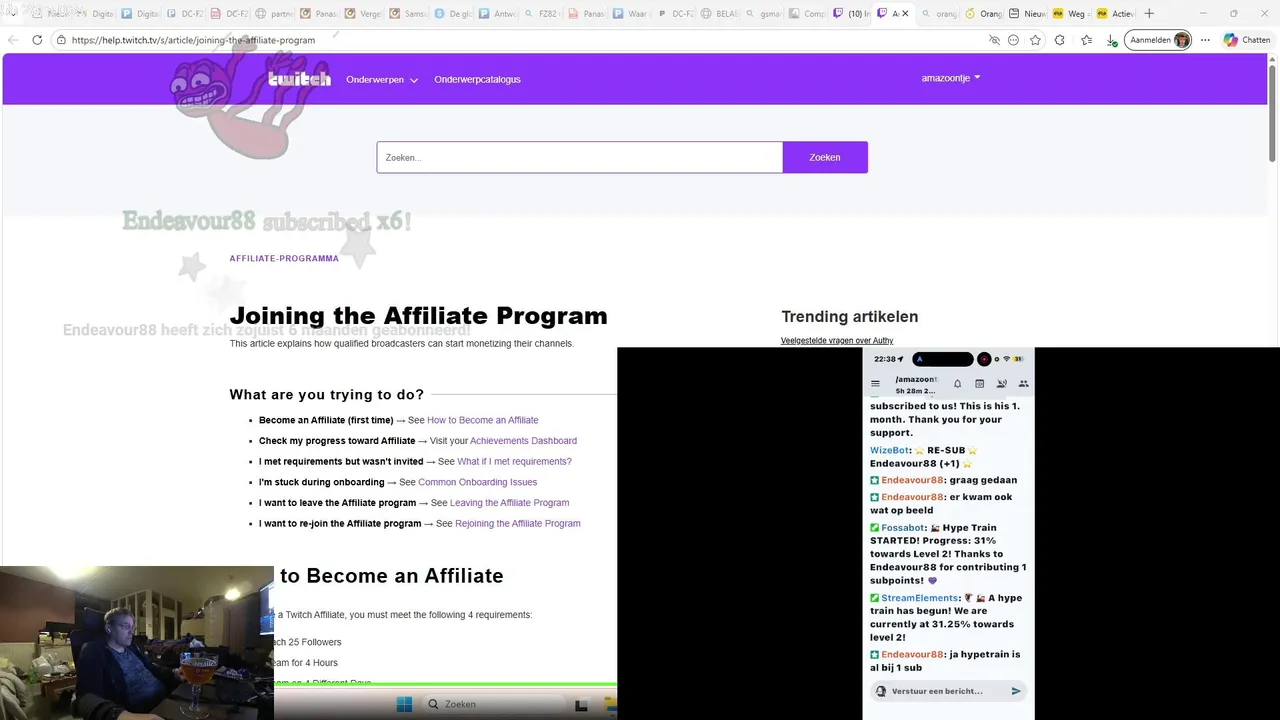The width and height of the screenshot is (1280, 720).
Task: Open browser extensions puzzle icon
Action: [x=1060, y=40]
